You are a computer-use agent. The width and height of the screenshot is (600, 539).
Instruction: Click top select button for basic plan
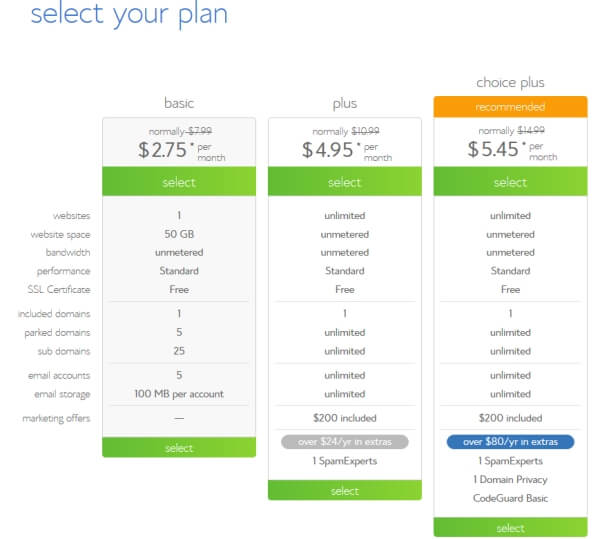(x=179, y=182)
